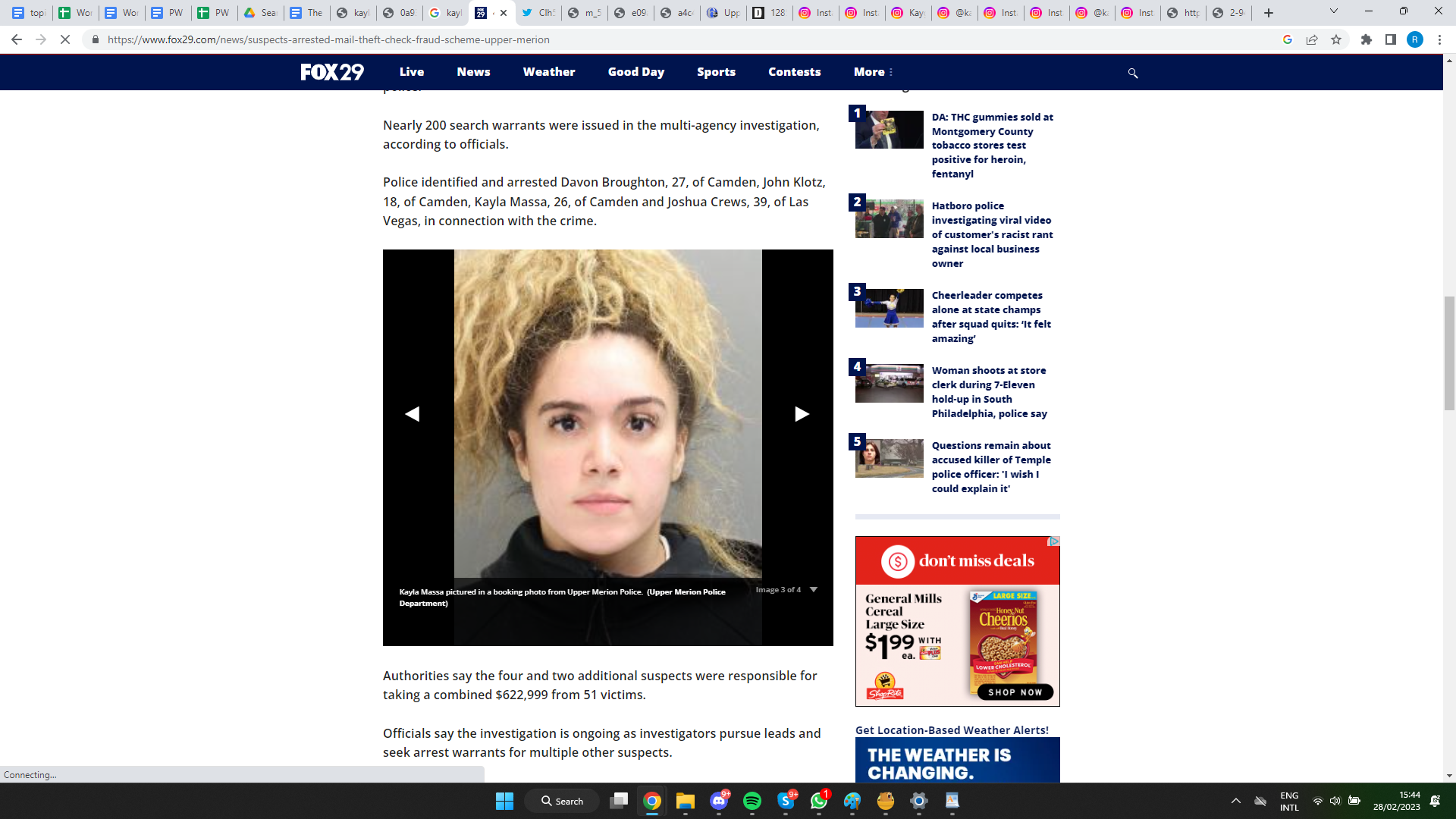Open the clock and calendar flyout
Viewport: 1456px width, 819px height.
pyautogui.click(x=1397, y=801)
